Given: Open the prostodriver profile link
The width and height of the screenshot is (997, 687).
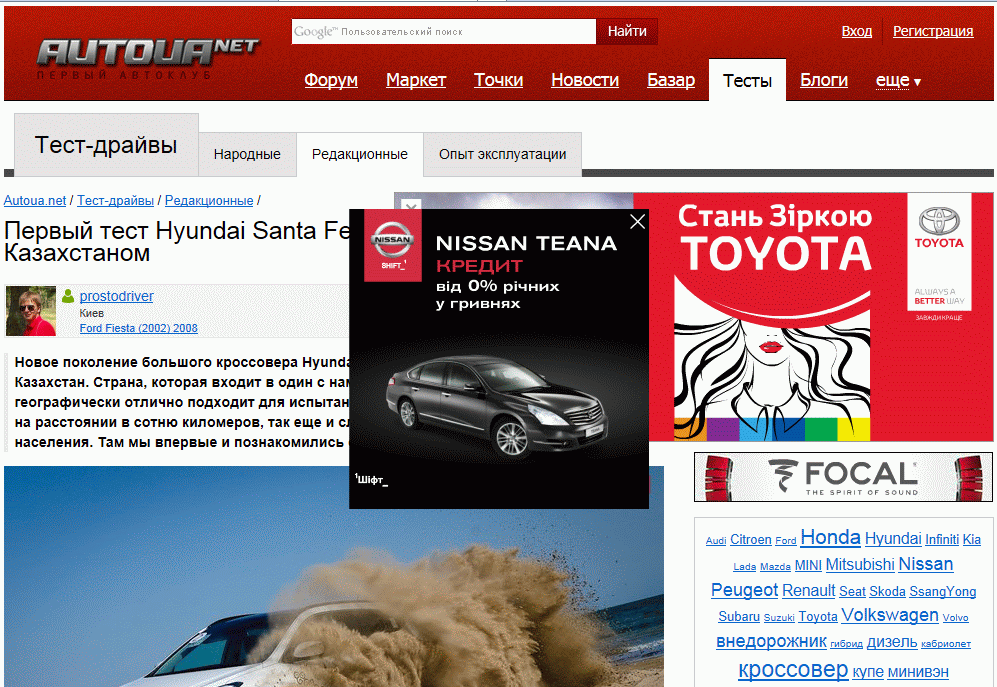Looking at the screenshot, I should [x=116, y=296].
